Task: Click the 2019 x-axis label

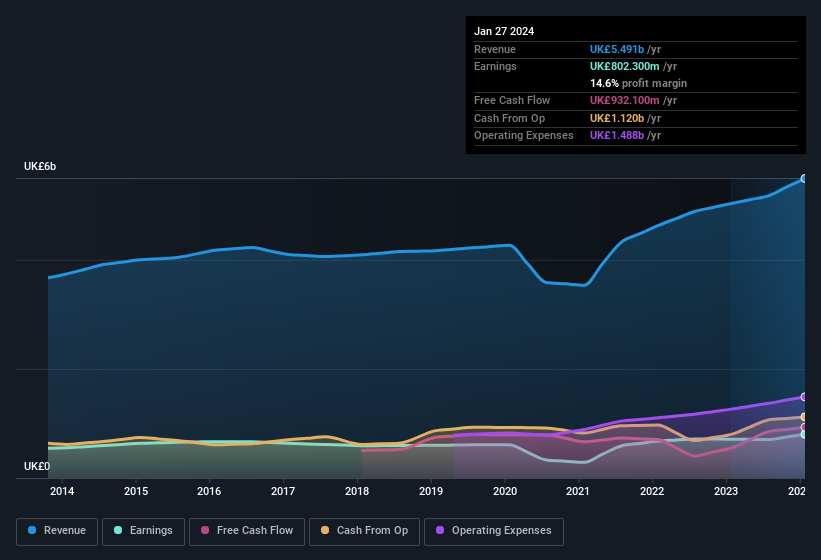Action: (x=431, y=491)
